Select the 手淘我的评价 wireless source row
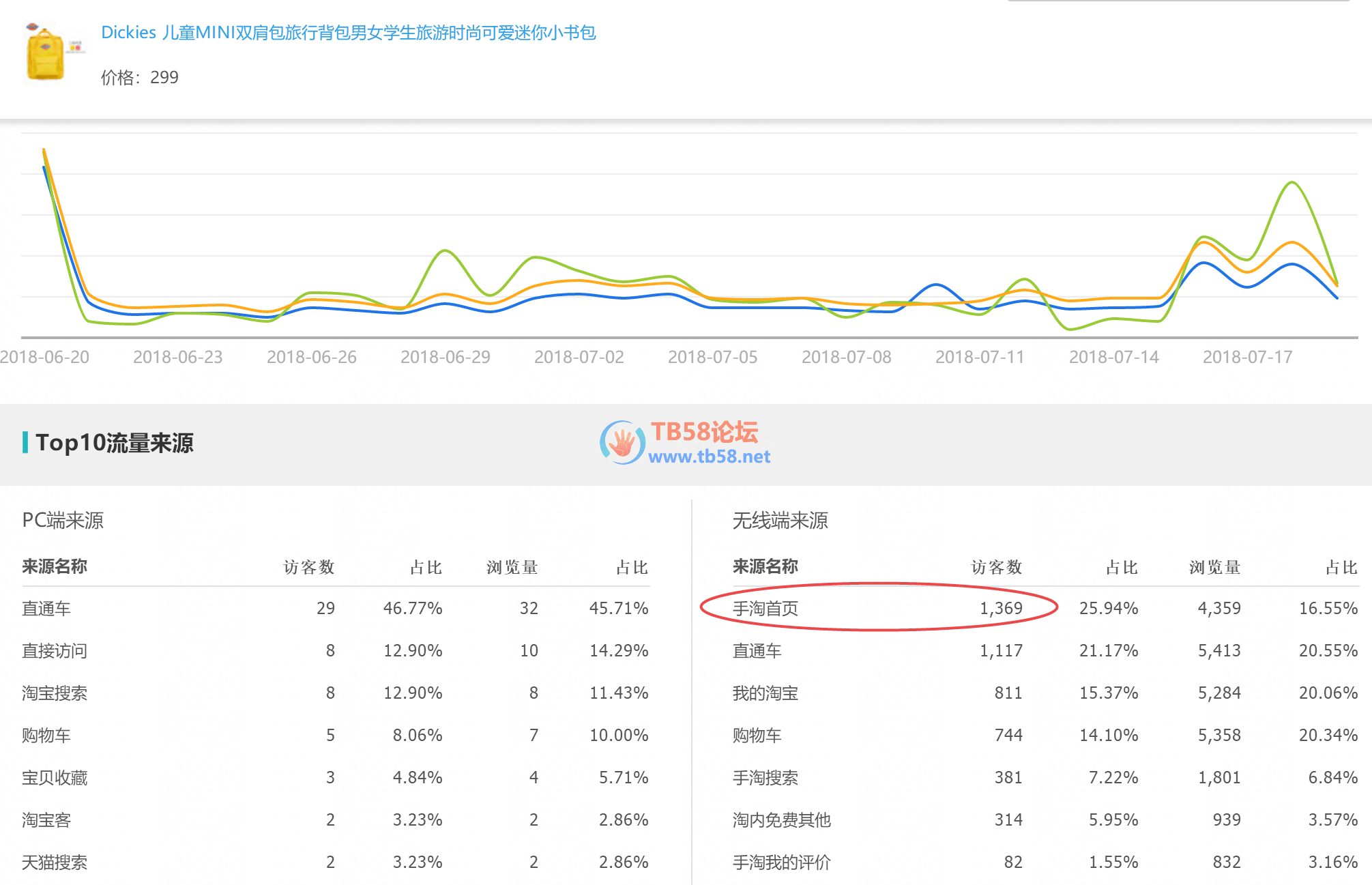The width and height of the screenshot is (1372, 885). [1045, 862]
